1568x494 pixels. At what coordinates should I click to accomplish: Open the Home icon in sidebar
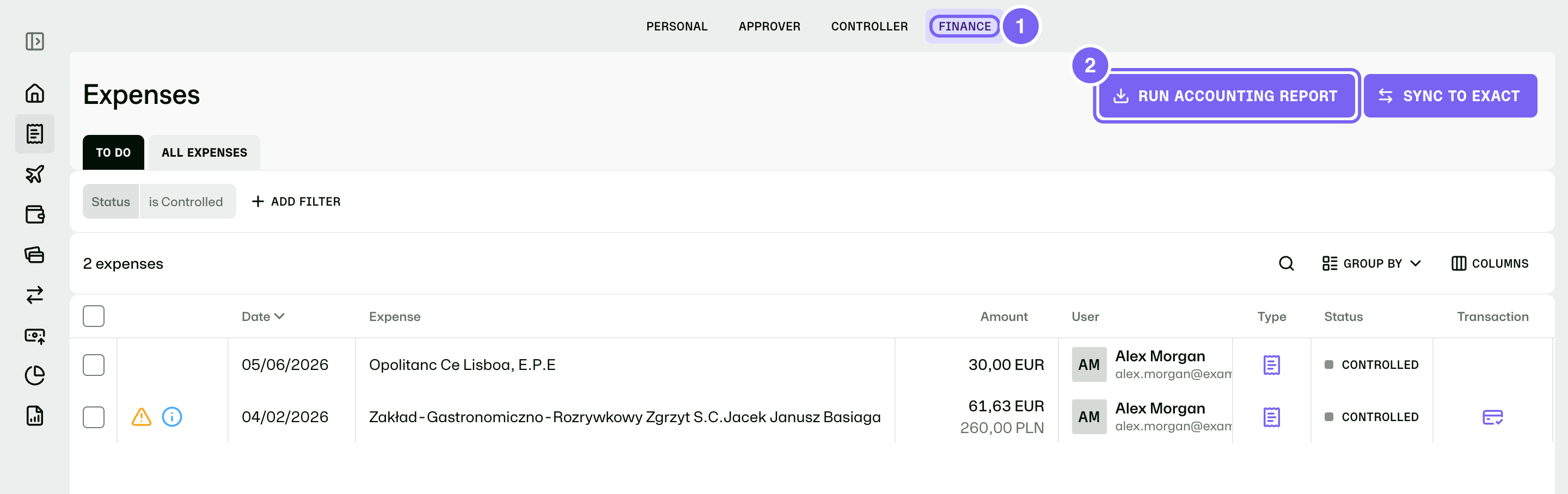35,93
